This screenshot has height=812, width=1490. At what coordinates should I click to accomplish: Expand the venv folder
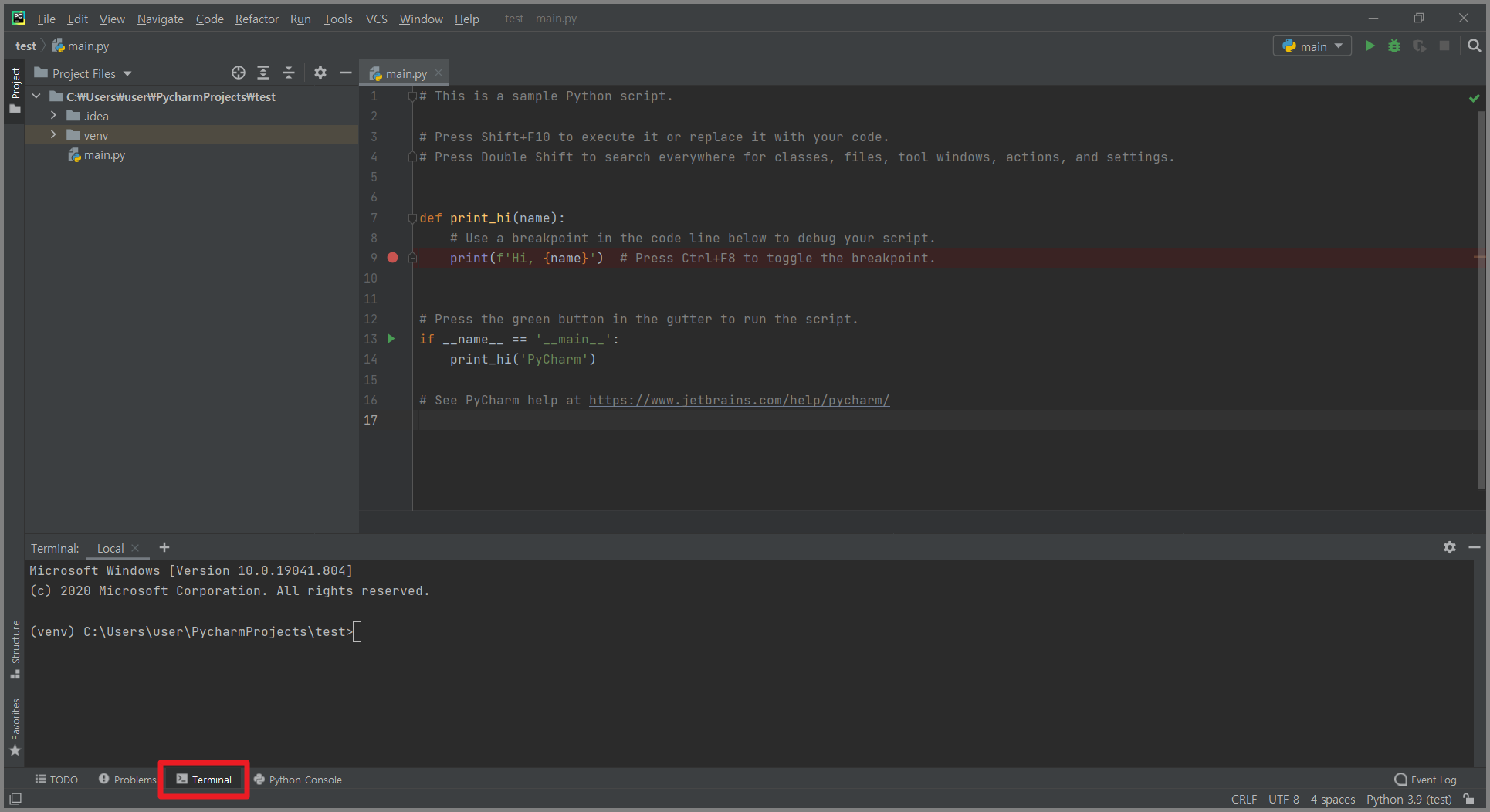point(53,135)
